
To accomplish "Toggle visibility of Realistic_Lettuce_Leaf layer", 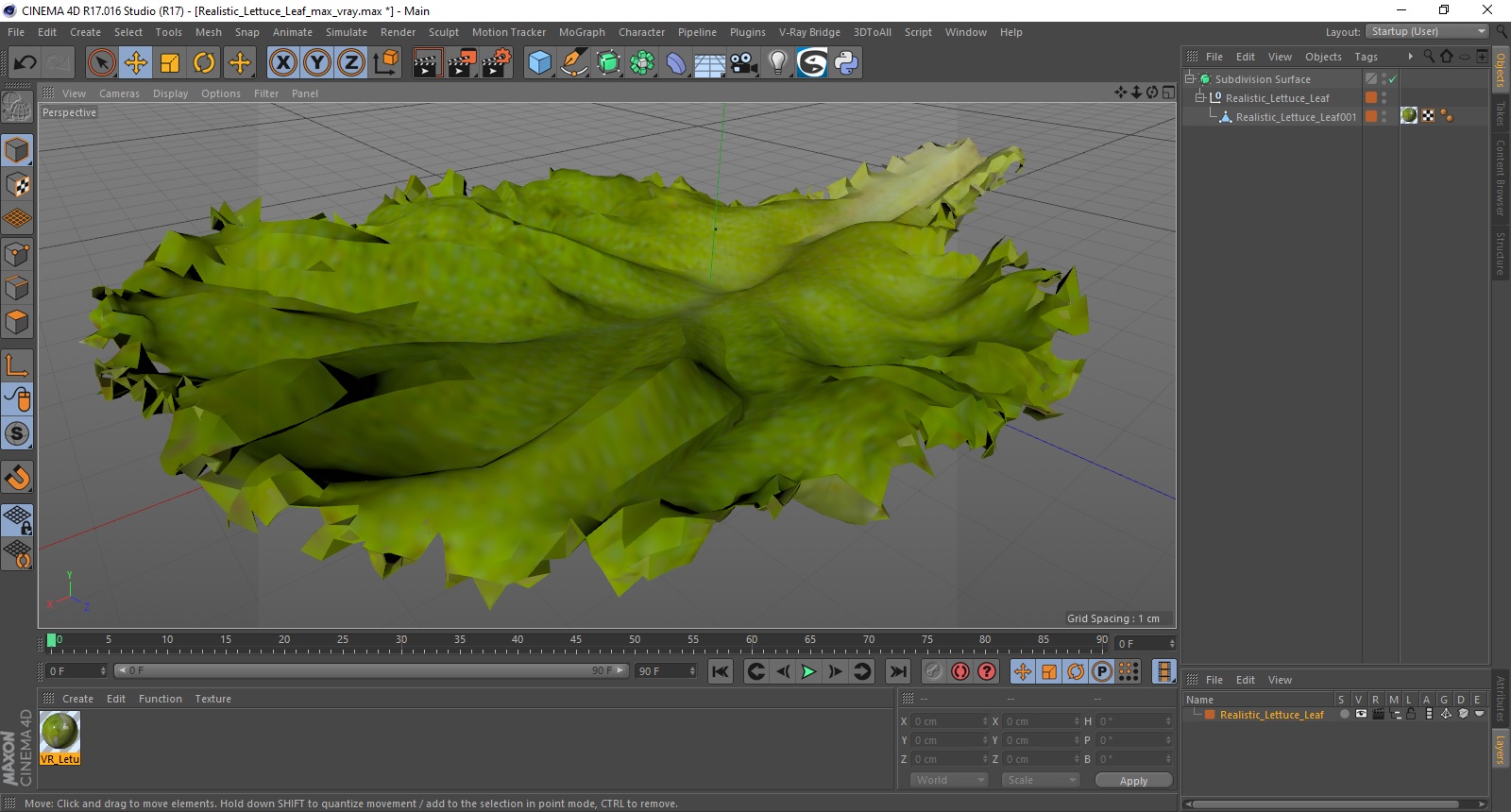I will [x=1361, y=715].
